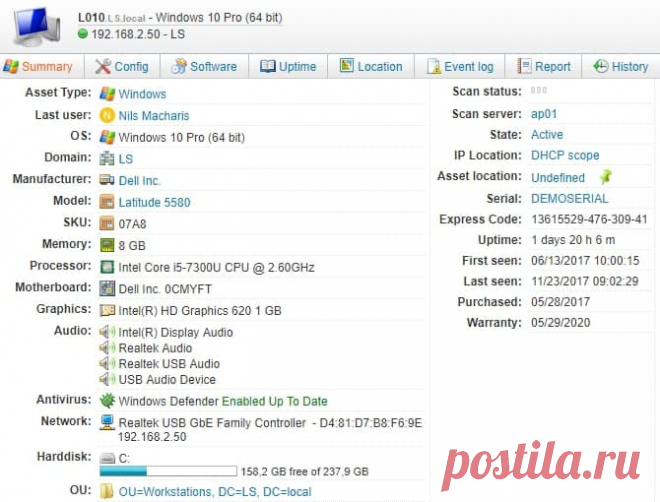Screen dimensions: 660x502
Task: Open the Nils Macharis user link
Action: click(154, 115)
